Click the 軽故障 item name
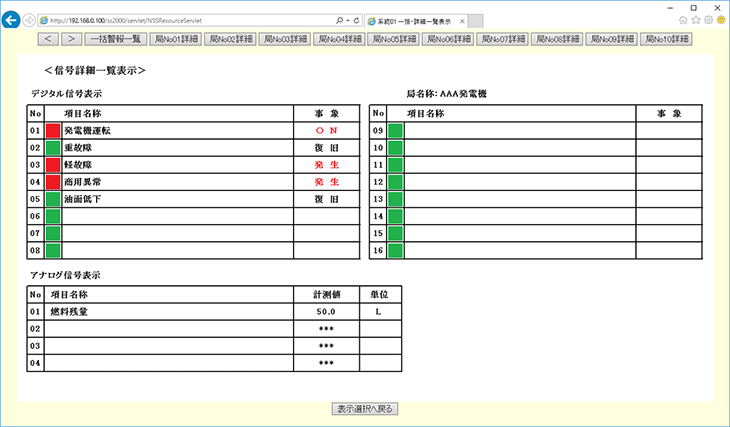The height and width of the screenshot is (427, 730). (78, 165)
